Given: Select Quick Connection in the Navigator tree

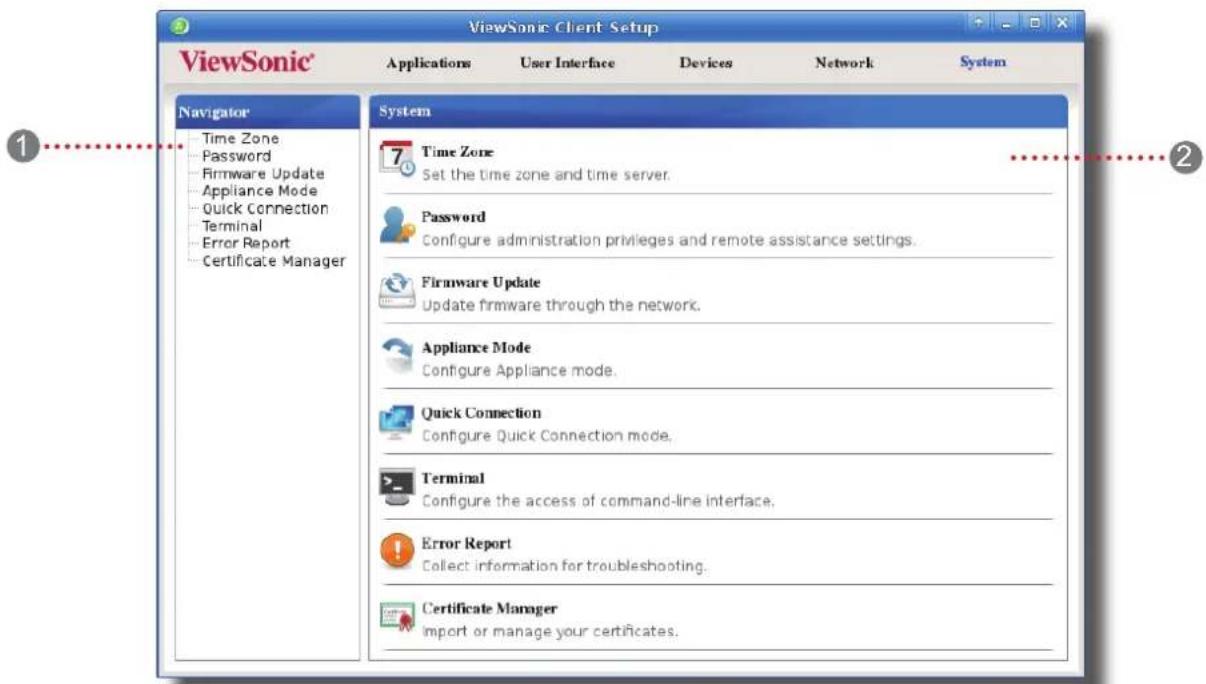Looking at the screenshot, I should coord(265,208).
